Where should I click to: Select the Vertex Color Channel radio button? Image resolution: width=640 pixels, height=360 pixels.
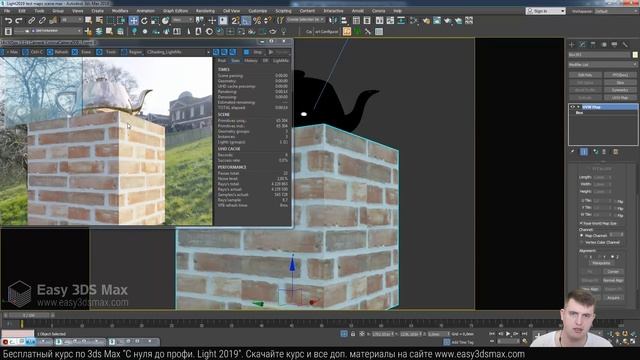pos(582,242)
